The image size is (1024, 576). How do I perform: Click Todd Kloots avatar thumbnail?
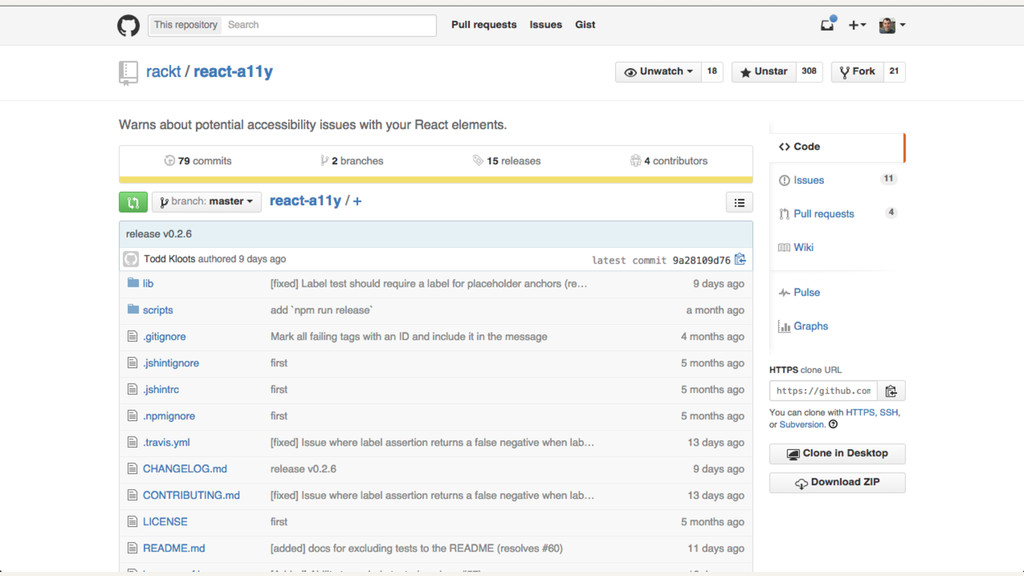(131, 259)
